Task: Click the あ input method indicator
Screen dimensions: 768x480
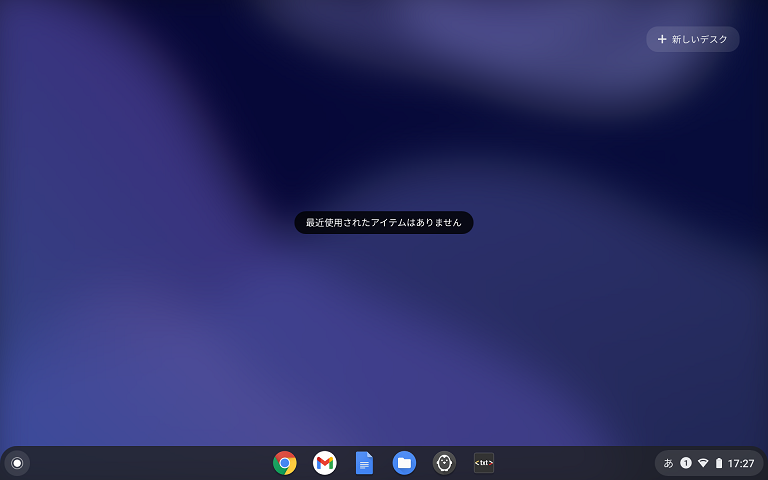Action: coord(668,463)
